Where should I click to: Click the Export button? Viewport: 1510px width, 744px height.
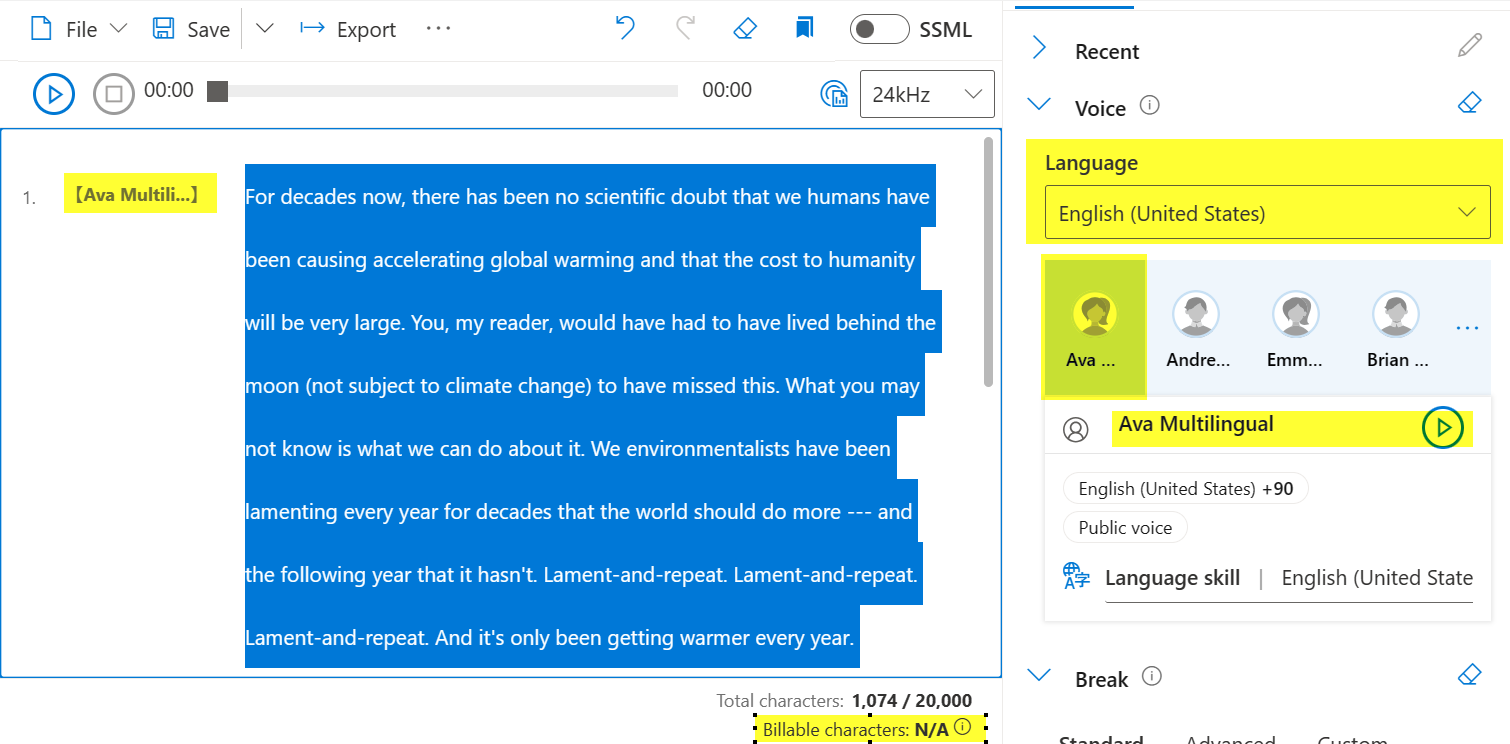coord(348,29)
